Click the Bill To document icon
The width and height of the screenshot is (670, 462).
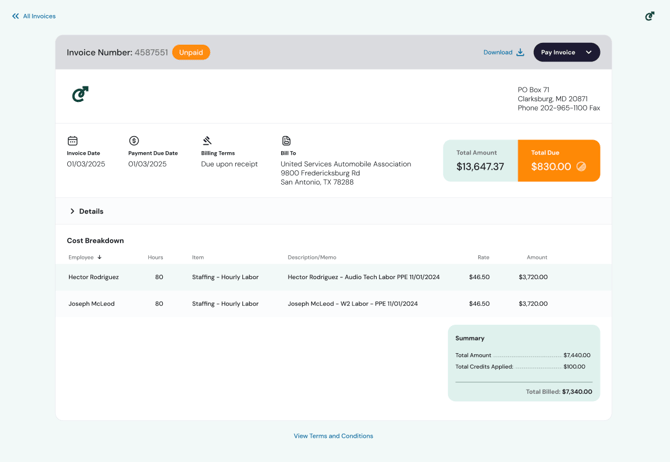286,141
